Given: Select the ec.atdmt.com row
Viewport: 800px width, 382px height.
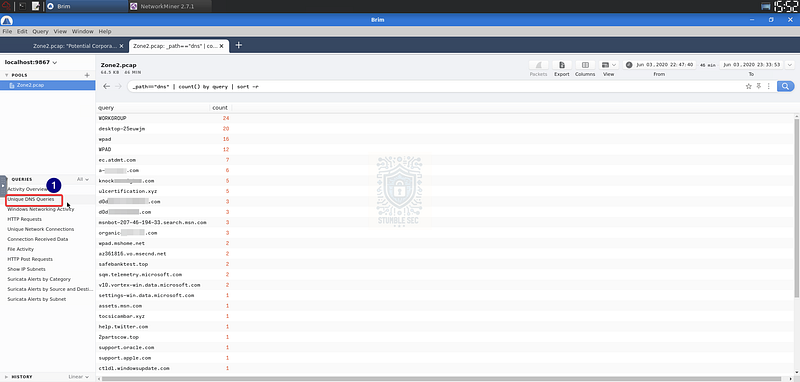Looking at the screenshot, I should (x=446, y=160).
